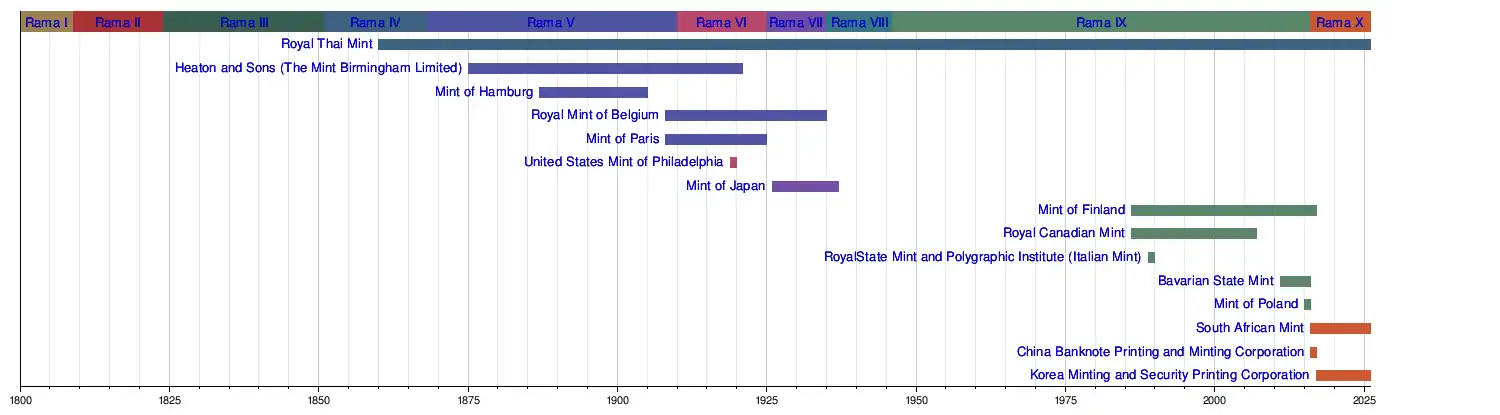Select the Rama III period header
The width and height of the screenshot is (1500, 415).
(244, 22)
